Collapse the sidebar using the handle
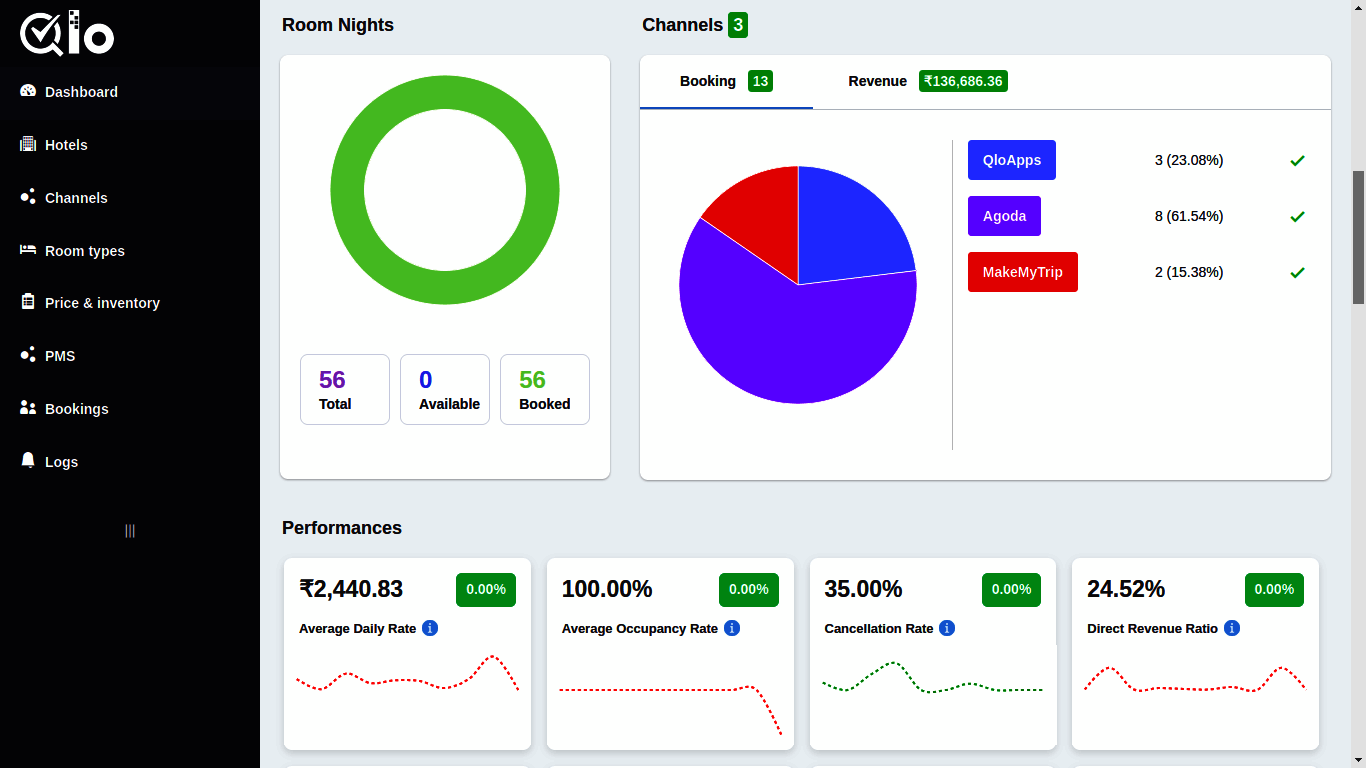The height and width of the screenshot is (768, 1366). point(129,531)
